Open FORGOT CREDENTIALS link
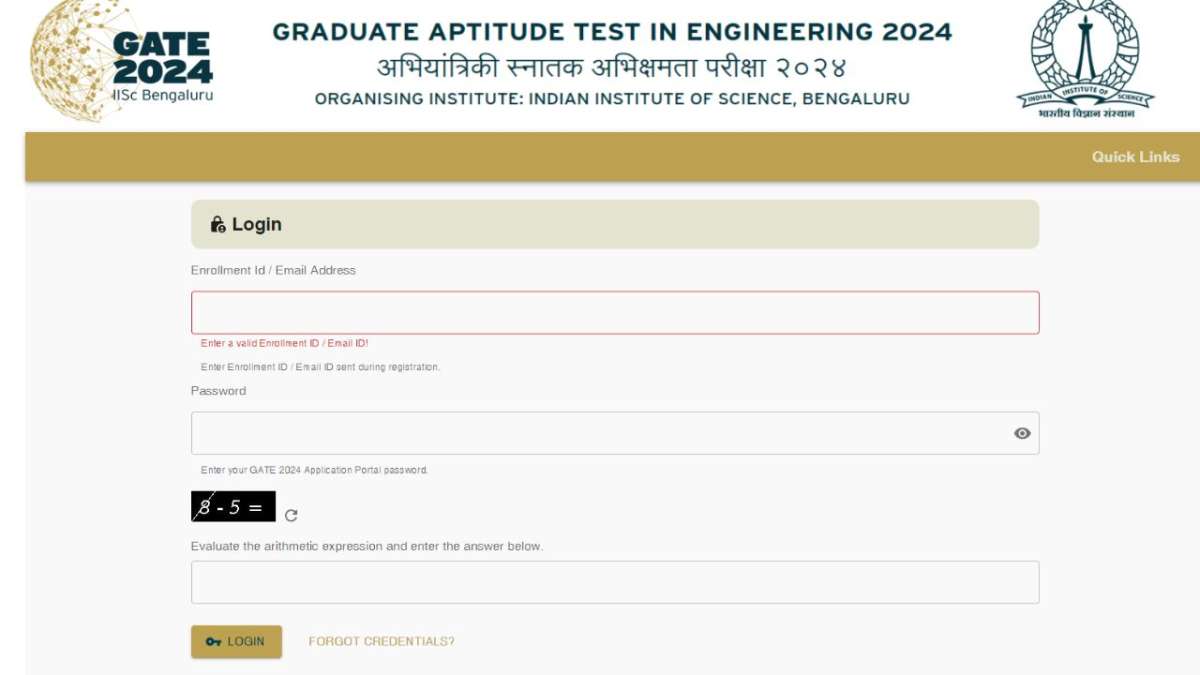This screenshot has width=1200, height=675. (382, 641)
